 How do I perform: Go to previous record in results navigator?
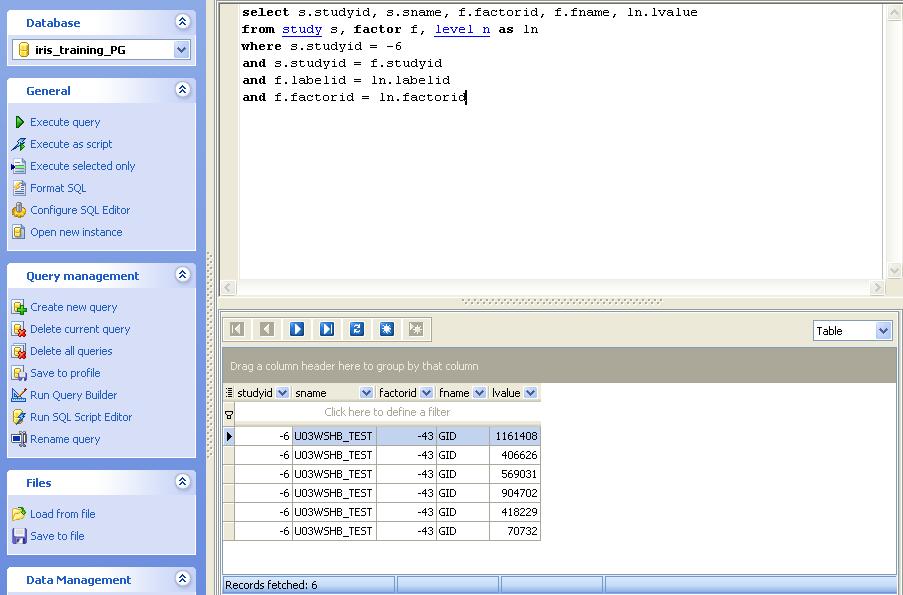click(x=267, y=329)
